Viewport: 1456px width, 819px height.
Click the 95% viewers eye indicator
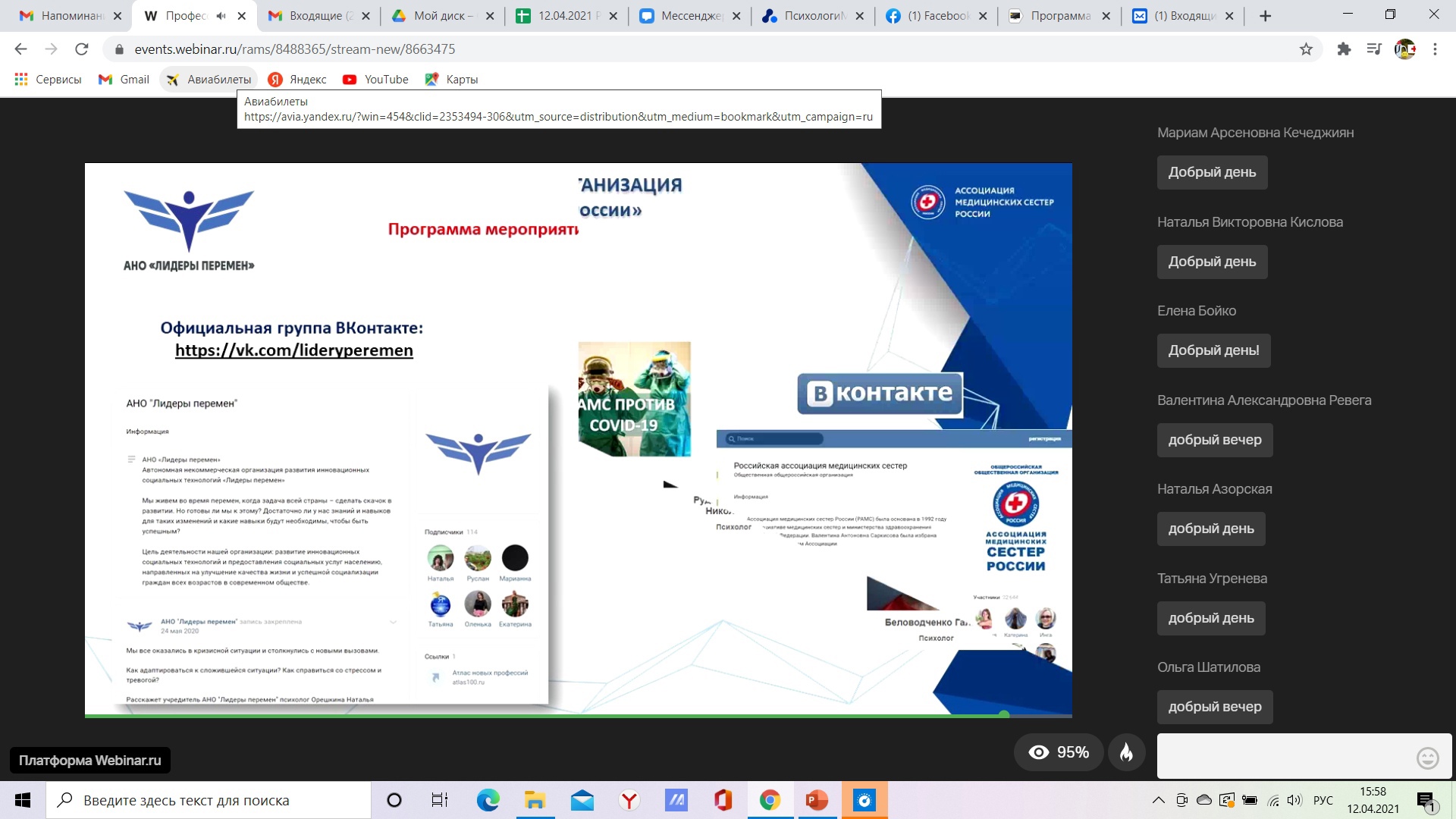1059,752
